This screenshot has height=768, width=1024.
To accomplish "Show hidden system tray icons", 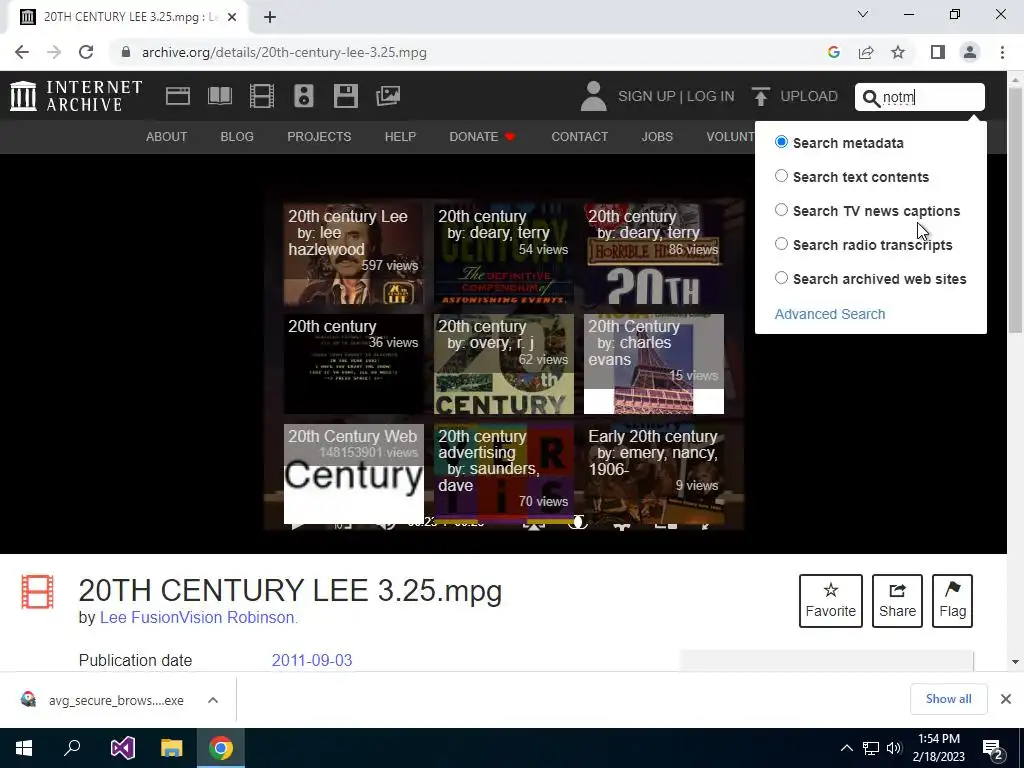I will (846, 748).
